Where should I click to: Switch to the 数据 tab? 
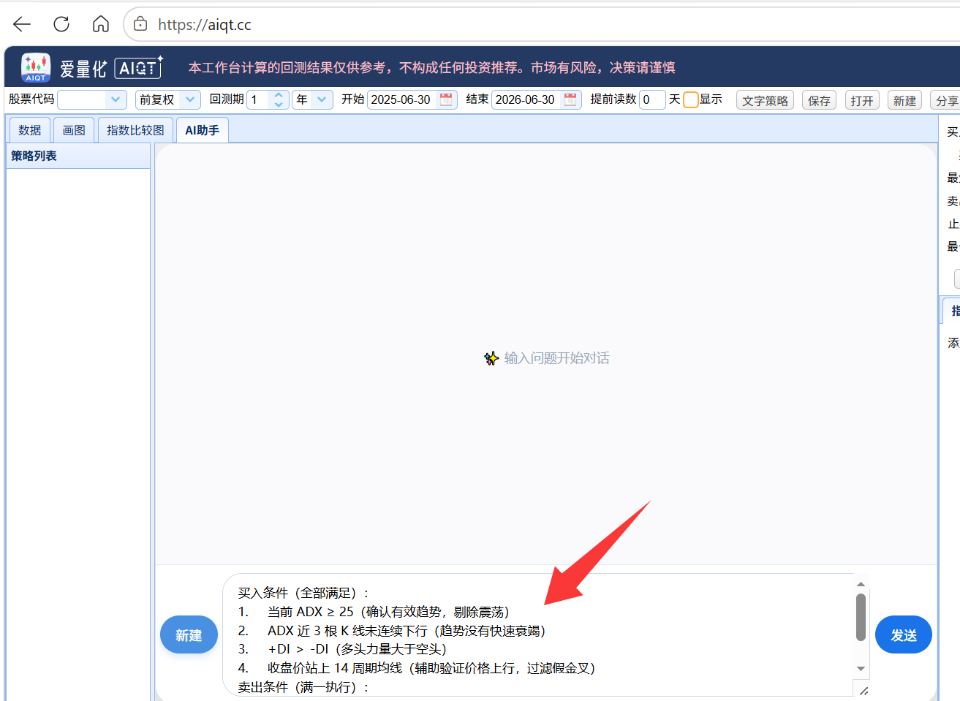[x=29, y=130]
